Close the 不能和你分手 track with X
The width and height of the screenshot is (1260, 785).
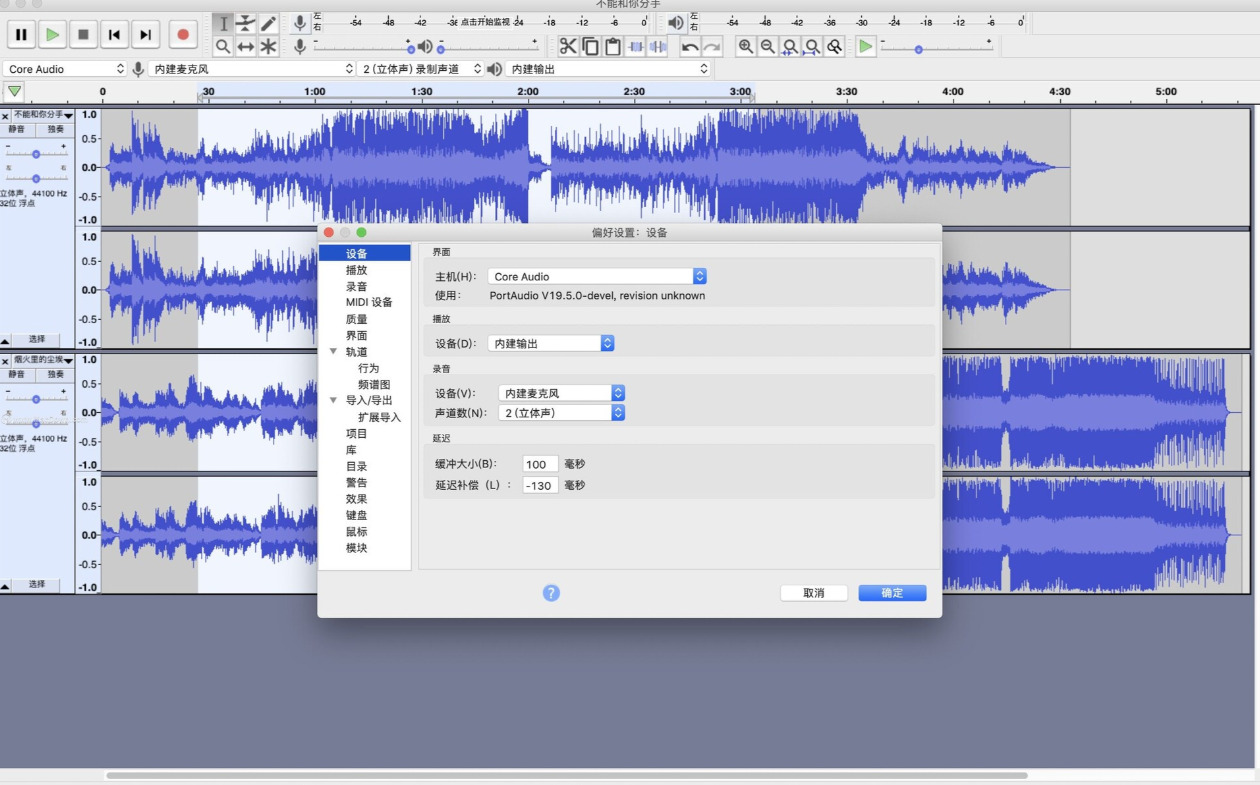(5, 116)
